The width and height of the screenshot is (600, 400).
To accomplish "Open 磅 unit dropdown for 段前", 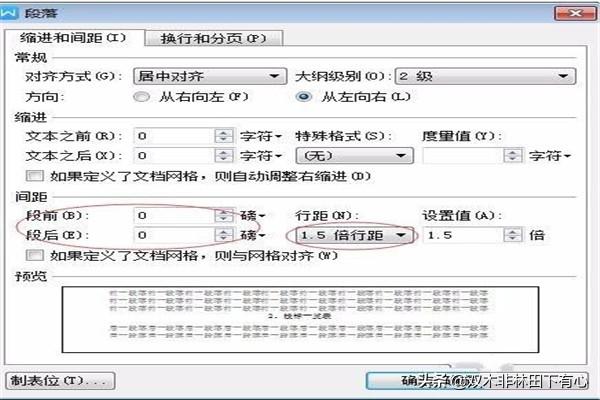I will pyautogui.click(x=253, y=216).
